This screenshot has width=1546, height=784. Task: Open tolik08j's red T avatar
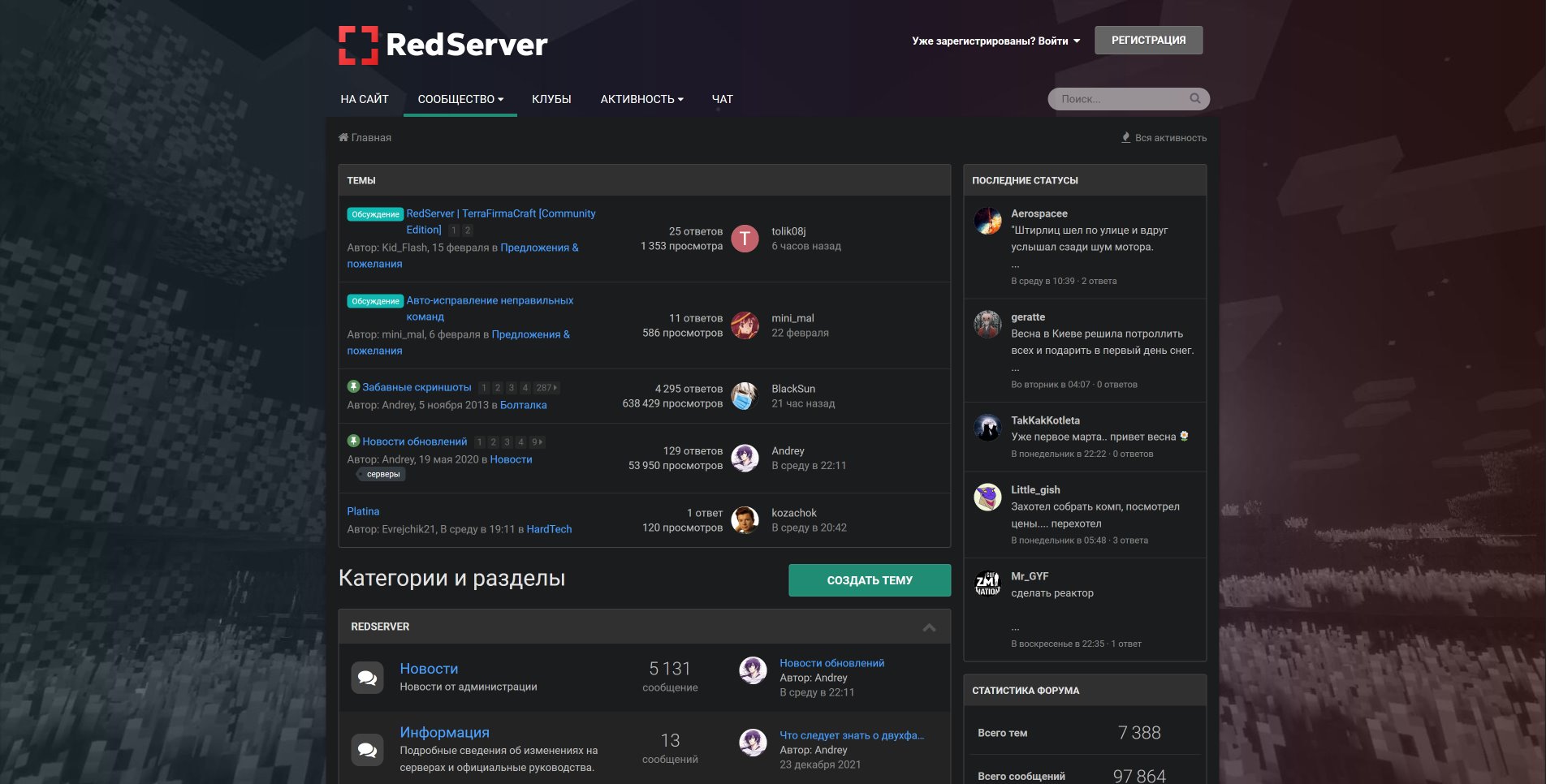click(745, 239)
